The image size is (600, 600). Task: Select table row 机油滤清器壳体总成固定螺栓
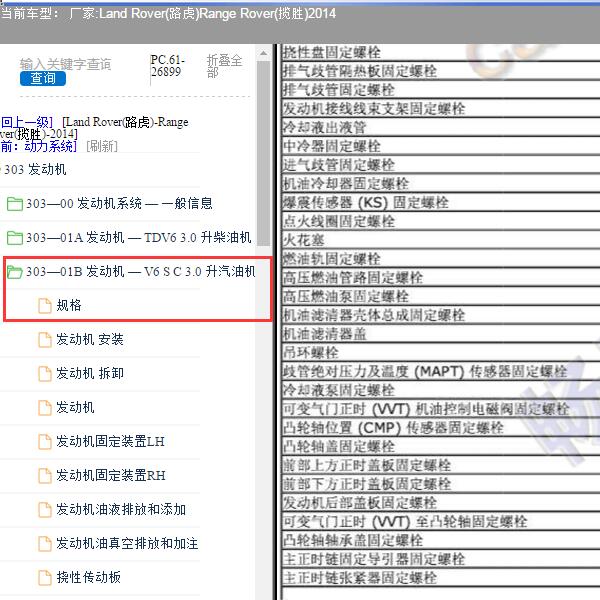pyautogui.click(x=440, y=315)
